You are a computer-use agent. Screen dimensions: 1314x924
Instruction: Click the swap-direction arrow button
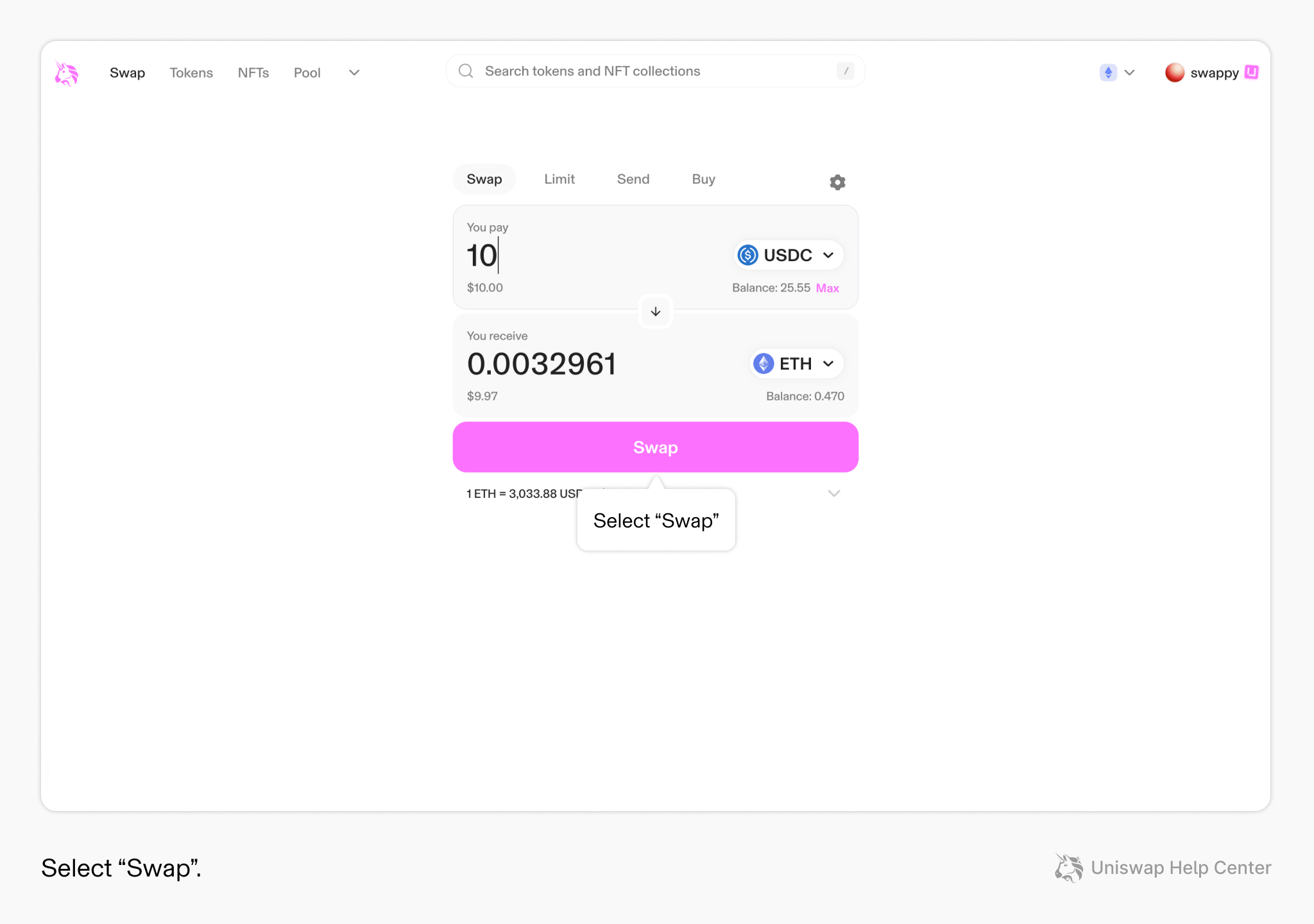coord(656,312)
